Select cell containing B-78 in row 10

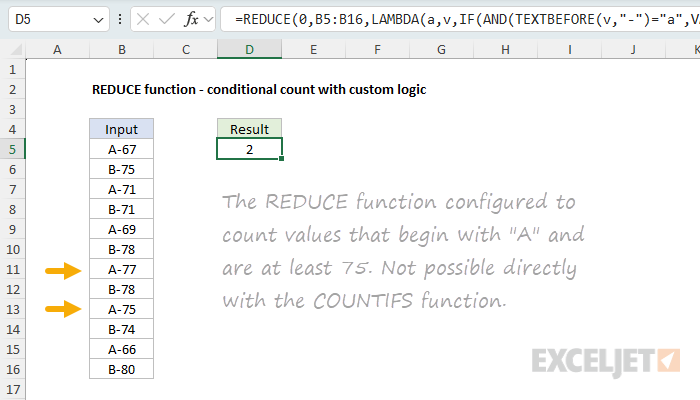click(x=121, y=249)
